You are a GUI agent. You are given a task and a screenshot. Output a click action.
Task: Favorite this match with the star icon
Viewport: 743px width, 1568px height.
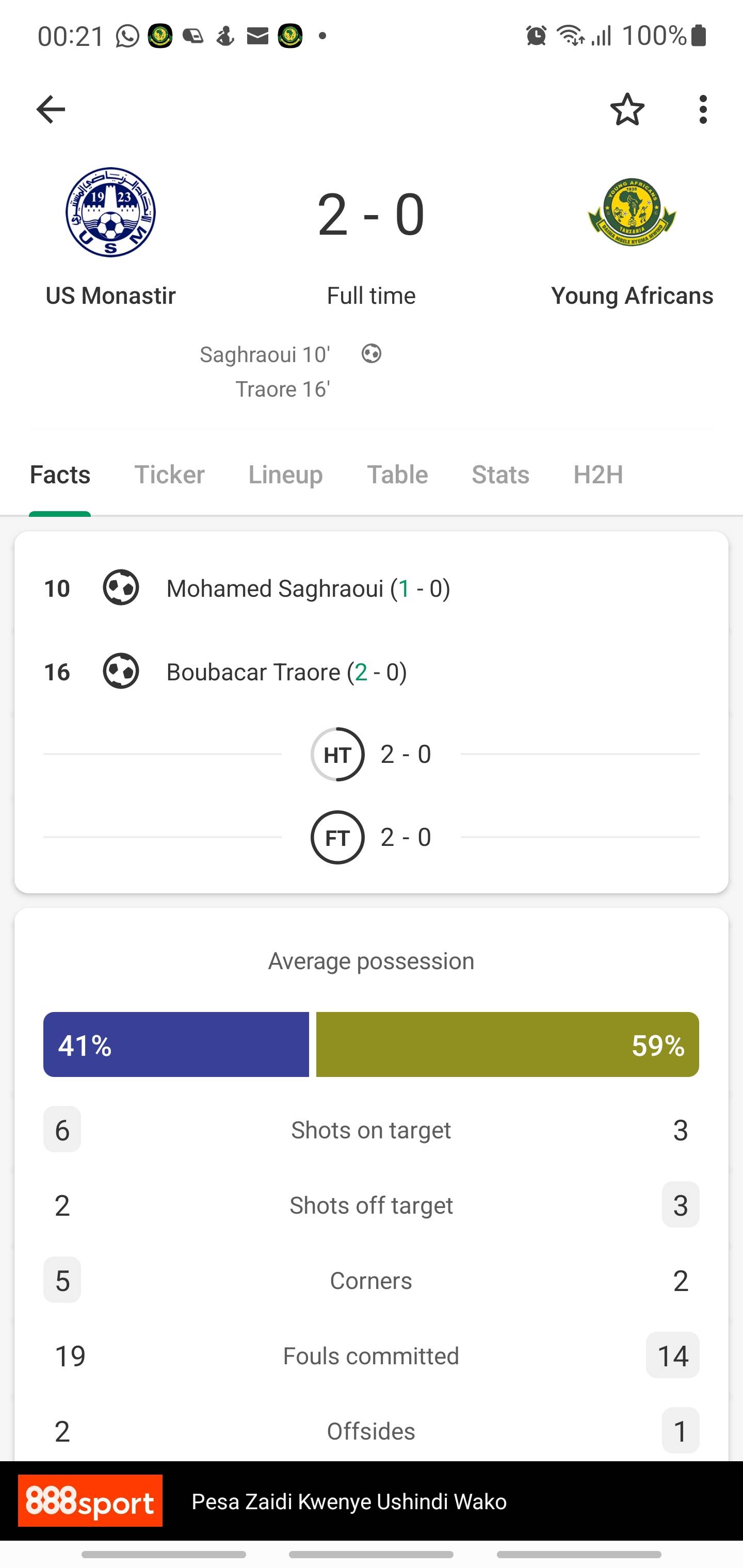click(627, 109)
